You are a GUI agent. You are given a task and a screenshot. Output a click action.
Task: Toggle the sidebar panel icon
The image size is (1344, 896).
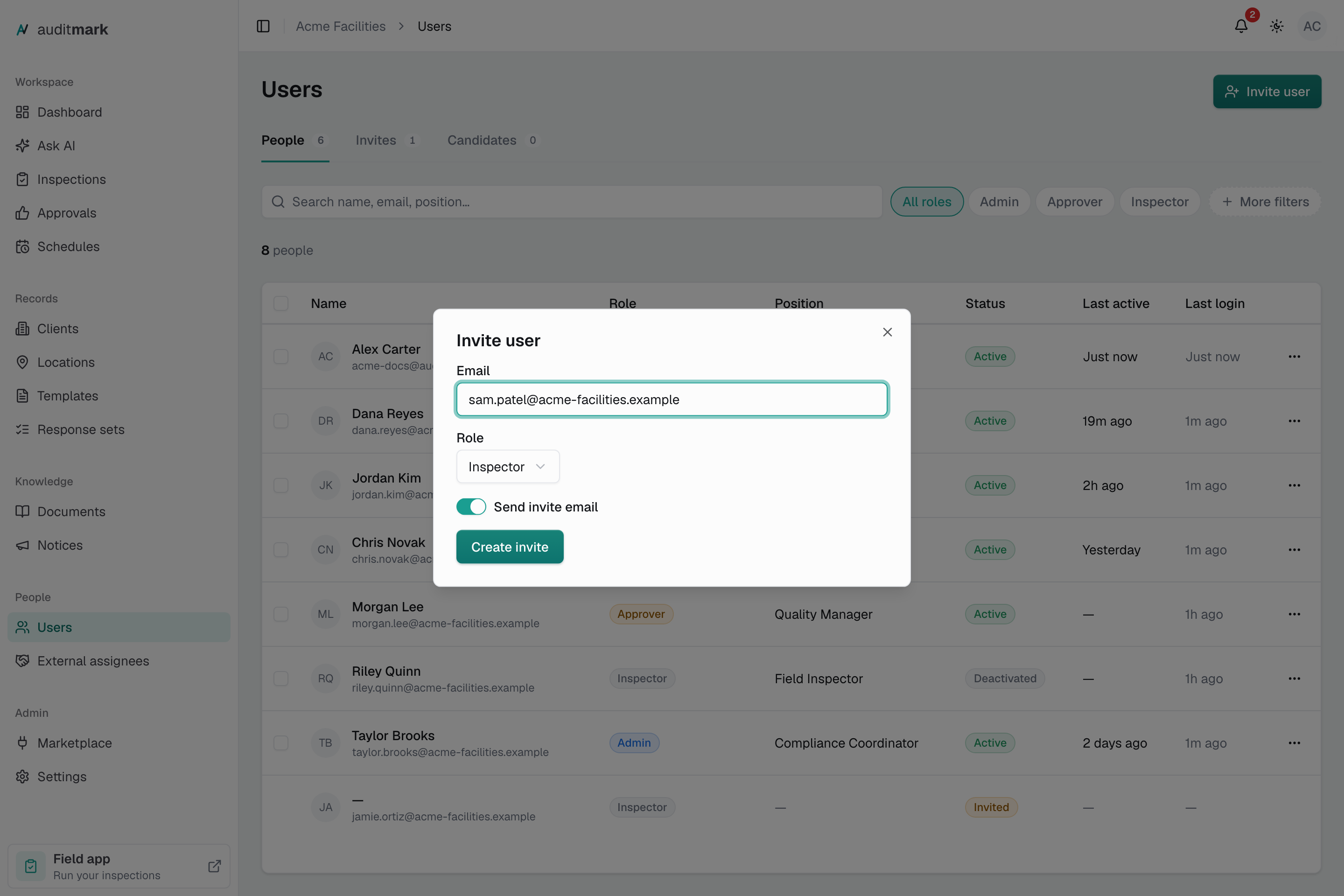pyautogui.click(x=263, y=26)
